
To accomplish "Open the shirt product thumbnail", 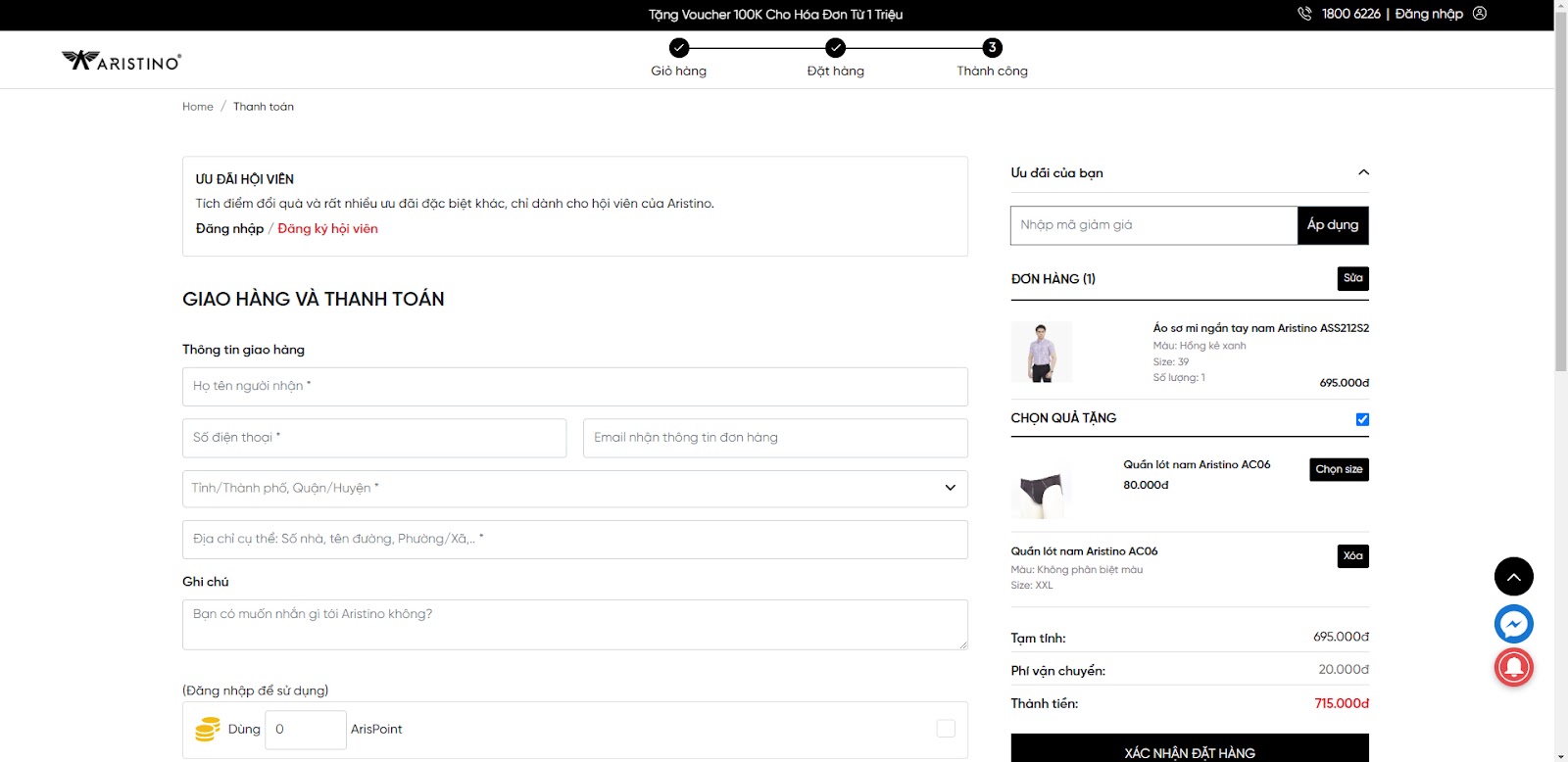I will (1042, 352).
